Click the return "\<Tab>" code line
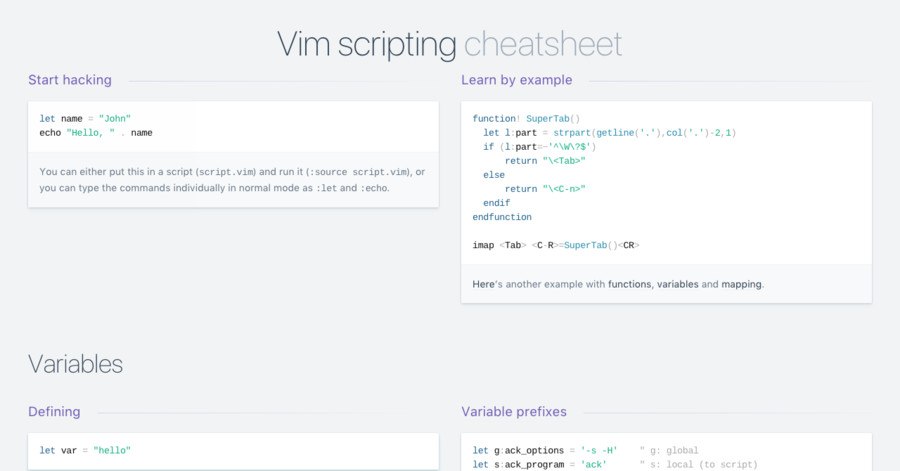 click(x=545, y=161)
